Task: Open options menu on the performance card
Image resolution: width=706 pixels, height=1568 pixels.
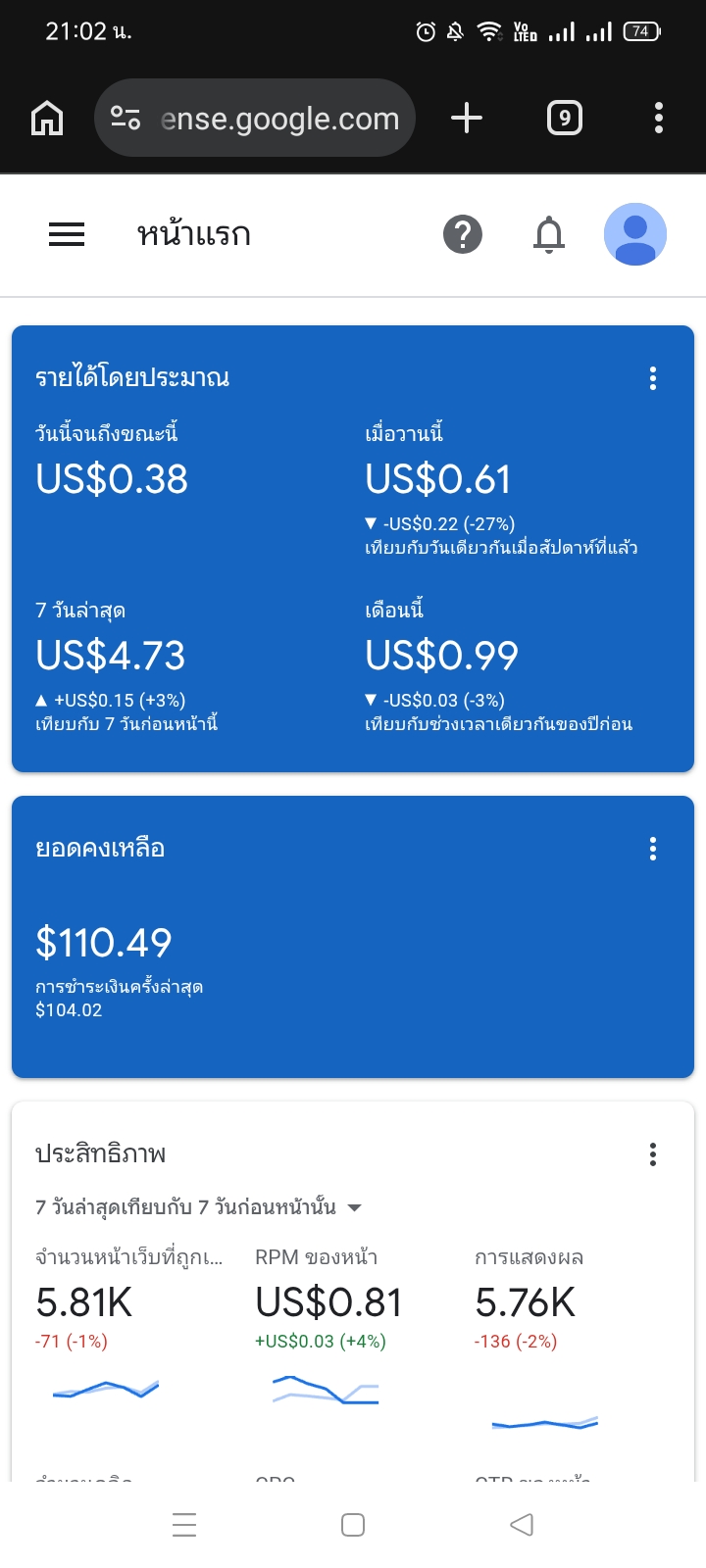Action: 653,1154
